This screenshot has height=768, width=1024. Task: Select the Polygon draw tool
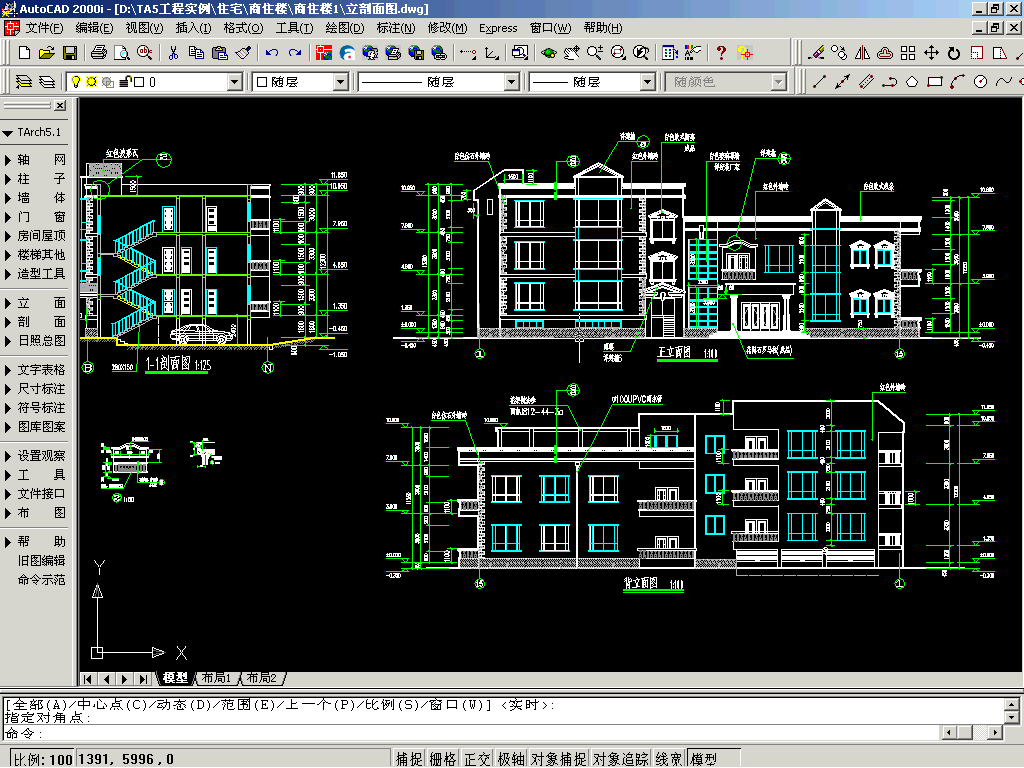[912, 82]
